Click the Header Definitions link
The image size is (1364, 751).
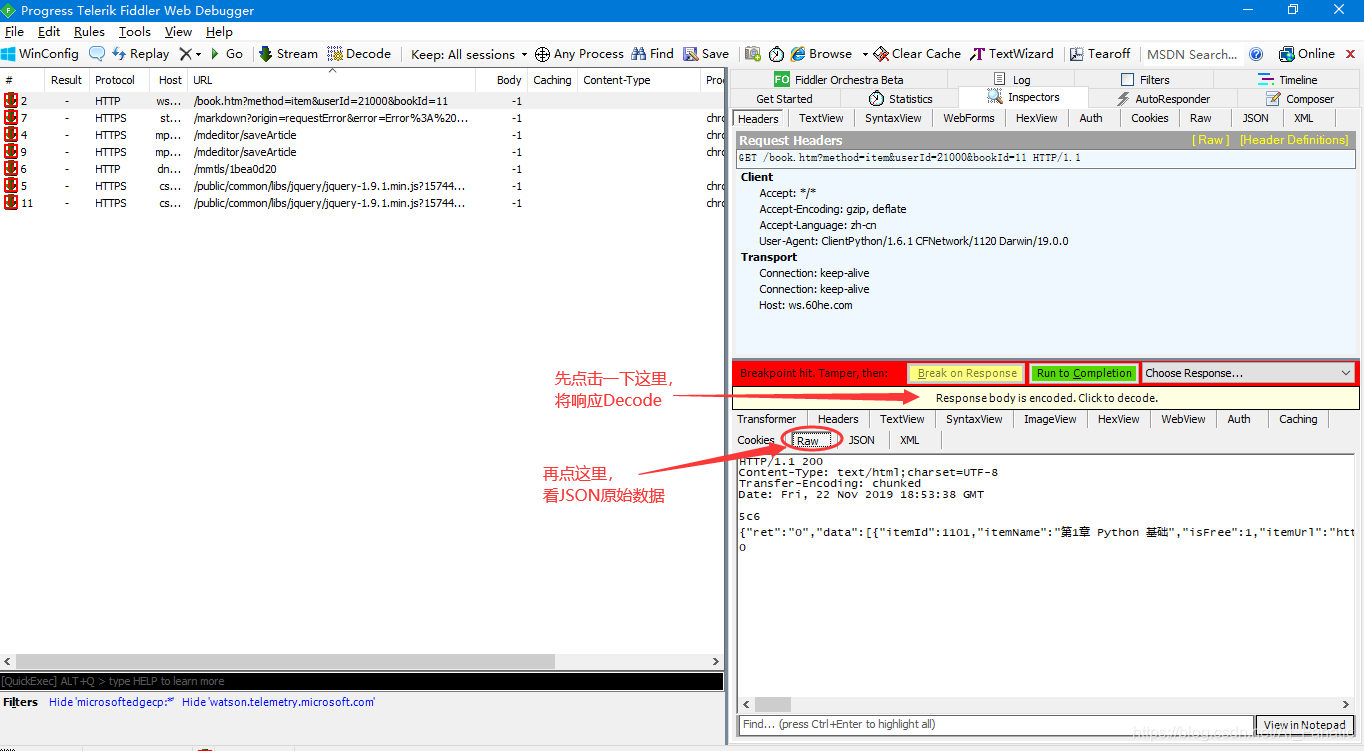[1294, 140]
